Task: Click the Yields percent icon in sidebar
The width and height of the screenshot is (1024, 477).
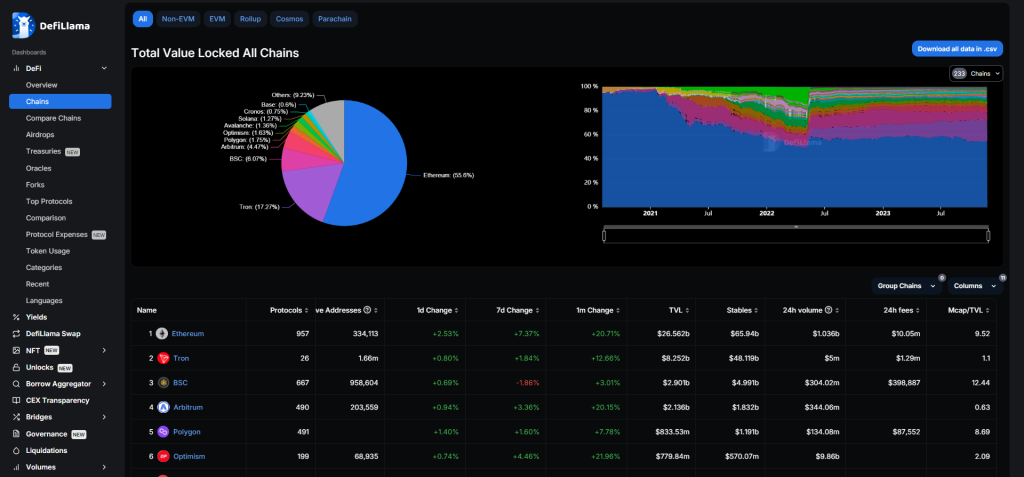Action: (x=16, y=317)
